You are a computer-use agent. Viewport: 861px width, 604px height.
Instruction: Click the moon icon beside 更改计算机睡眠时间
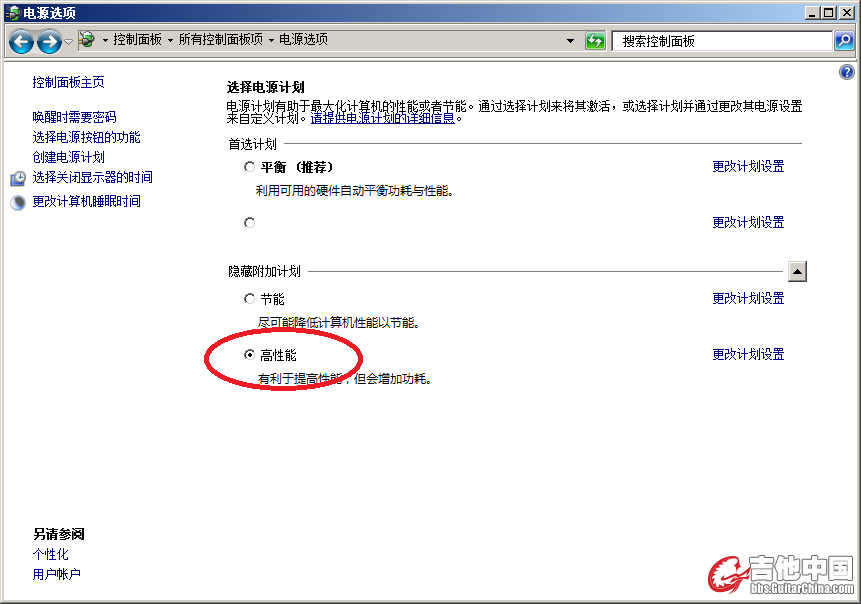click(x=18, y=202)
